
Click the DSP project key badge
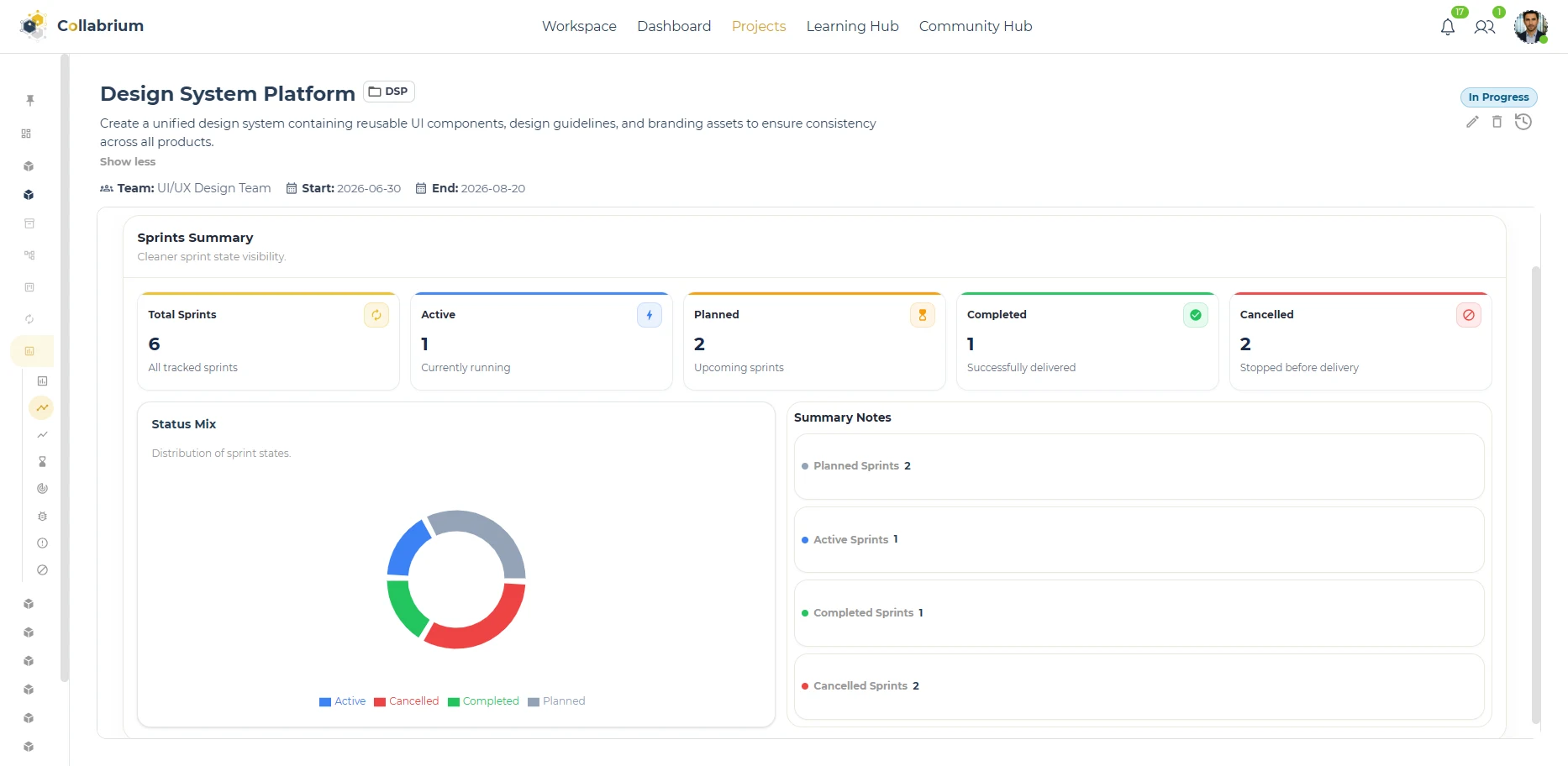(389, 92)
